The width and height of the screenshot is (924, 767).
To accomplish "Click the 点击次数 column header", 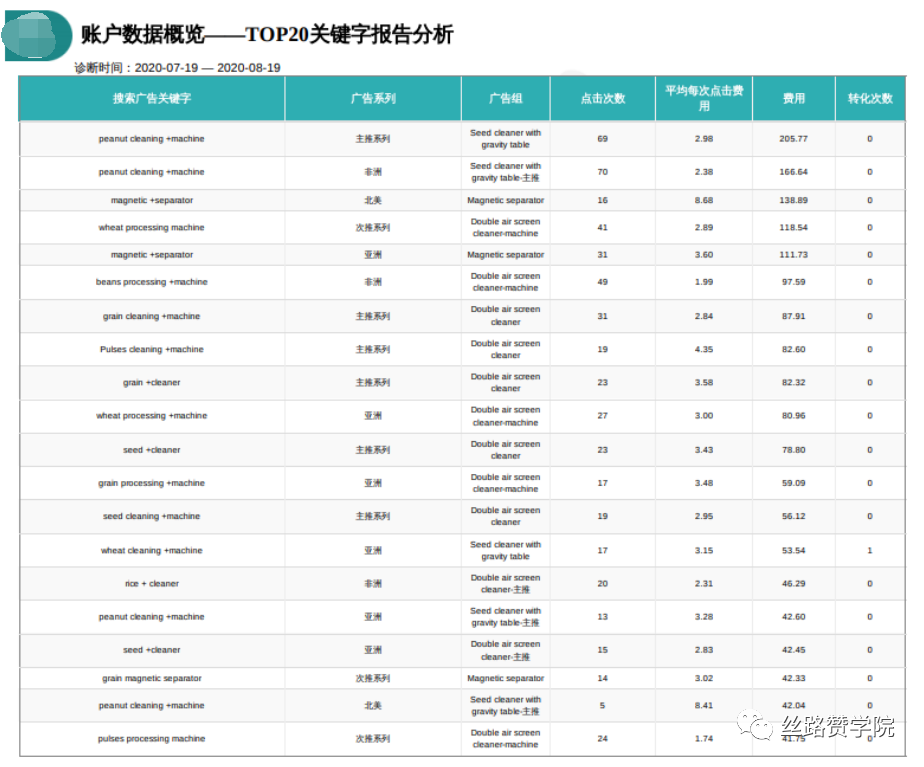I will pos(603,98).
